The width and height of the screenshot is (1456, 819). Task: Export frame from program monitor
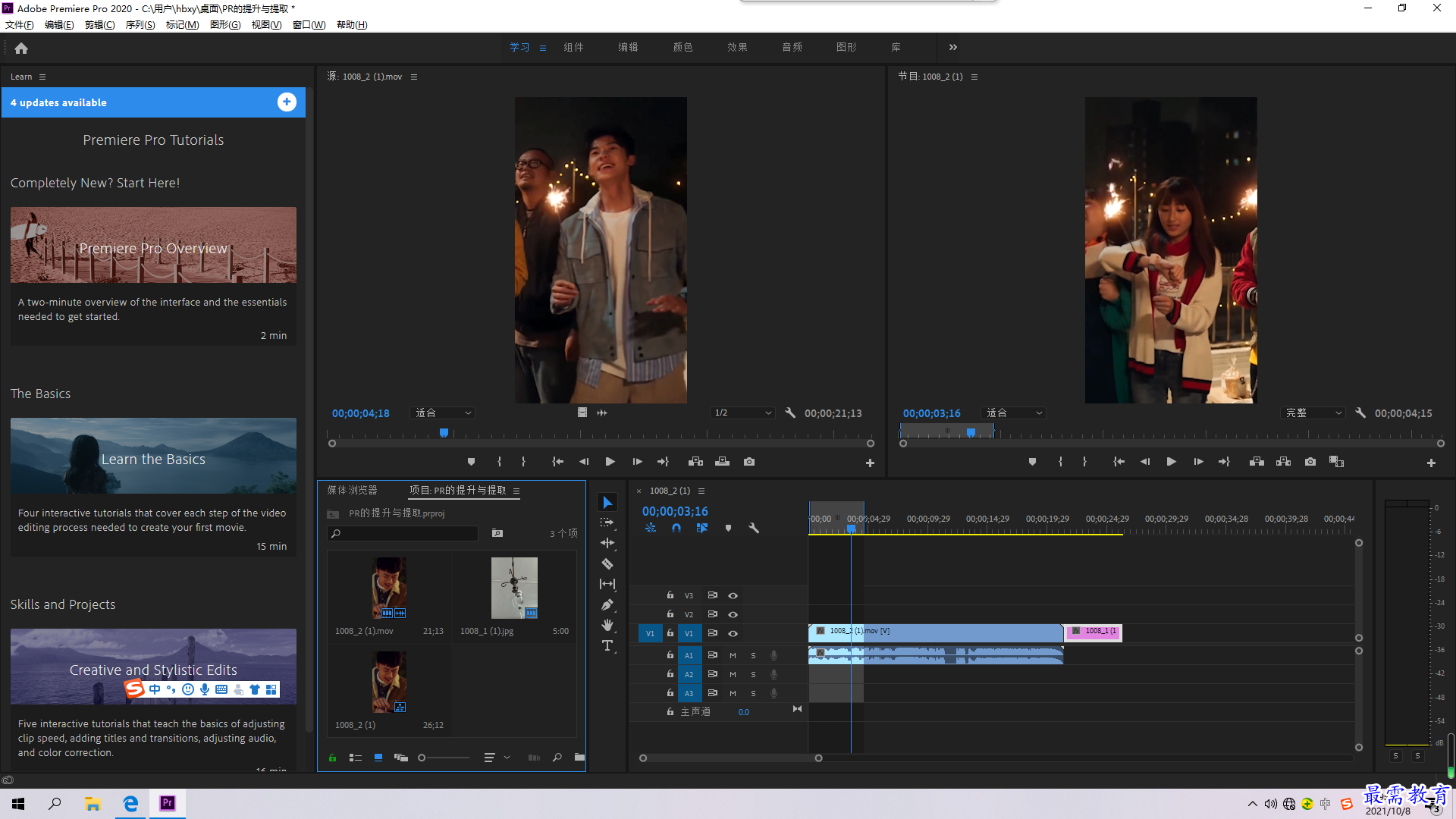click(1310, 462)
